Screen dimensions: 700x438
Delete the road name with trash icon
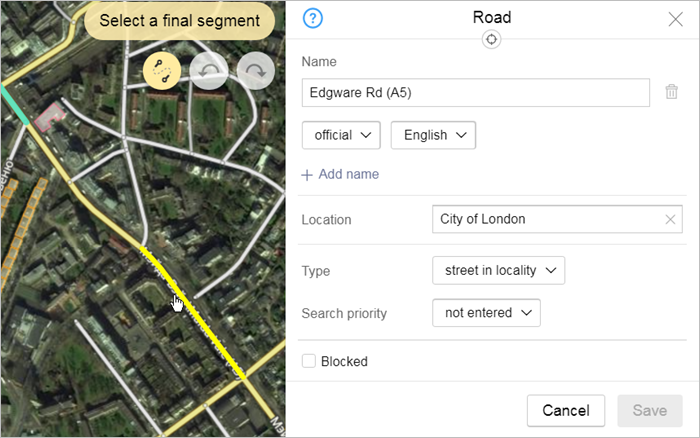(x=672, y=92)
